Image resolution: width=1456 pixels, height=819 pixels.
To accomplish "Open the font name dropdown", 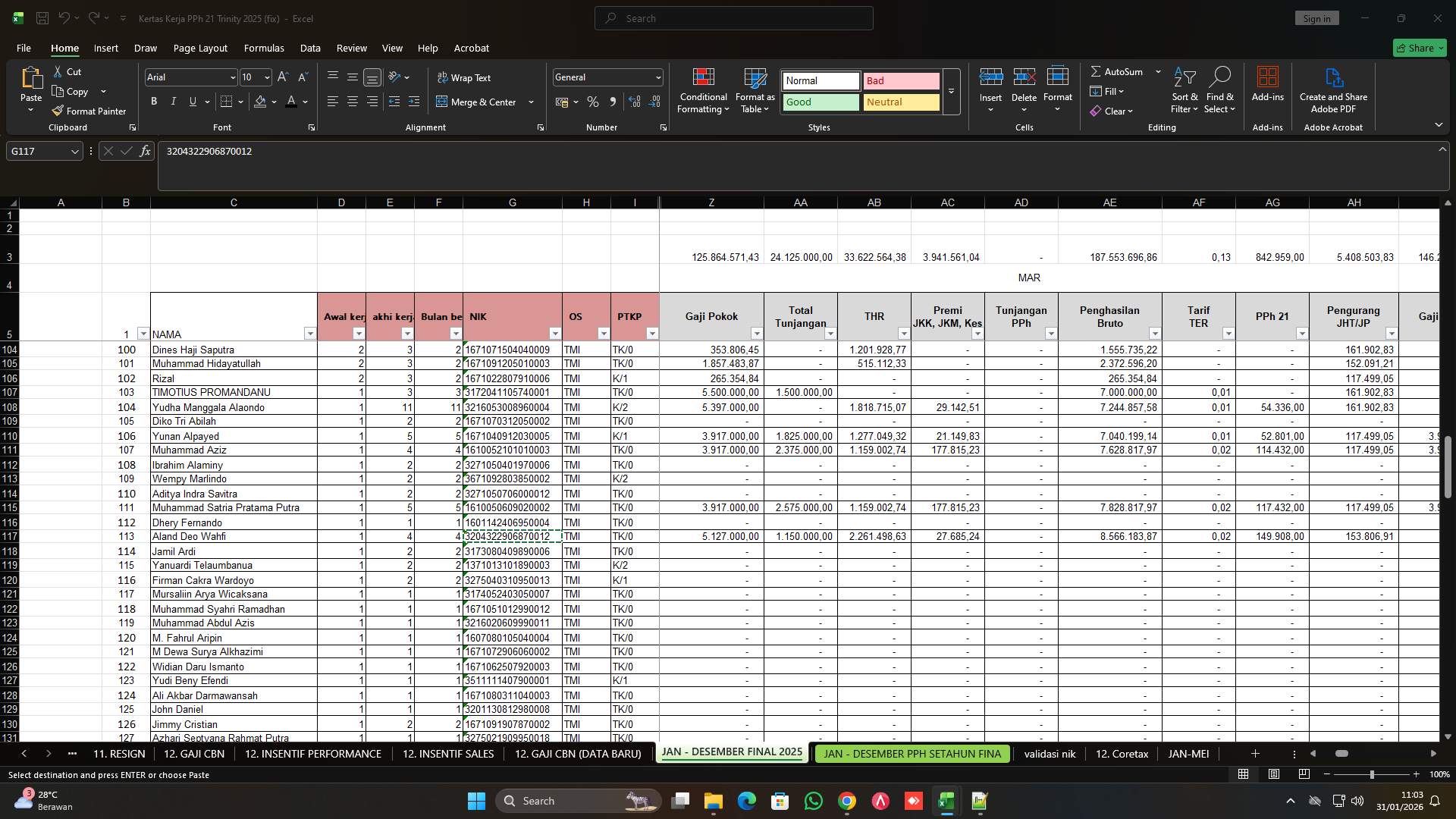I will [232, 77].
